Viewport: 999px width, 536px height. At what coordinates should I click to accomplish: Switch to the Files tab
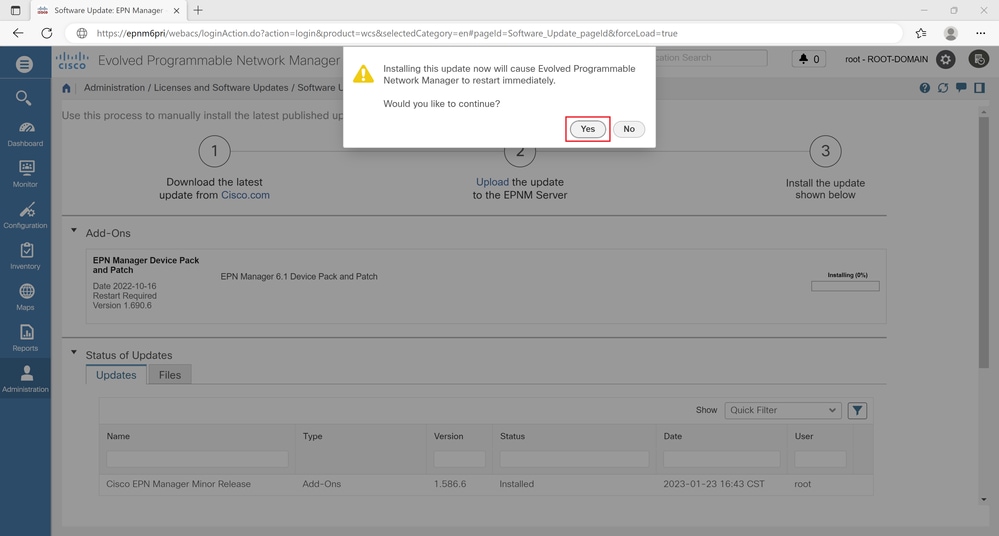170,375
